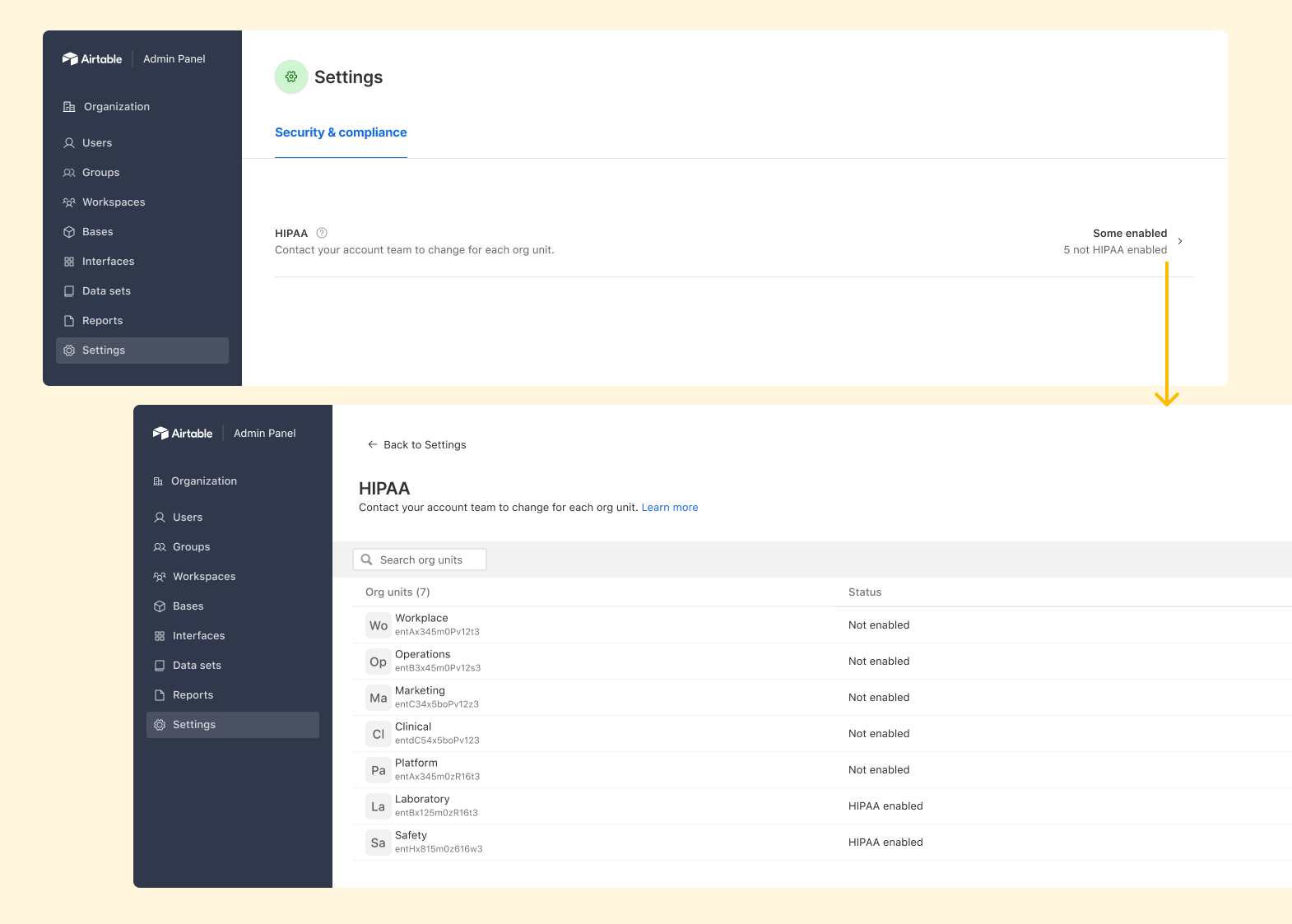The height and width of the screenshot is (924, 1292).
Task: Click green Settings gear badge beside title
Action: pos(291,77)
